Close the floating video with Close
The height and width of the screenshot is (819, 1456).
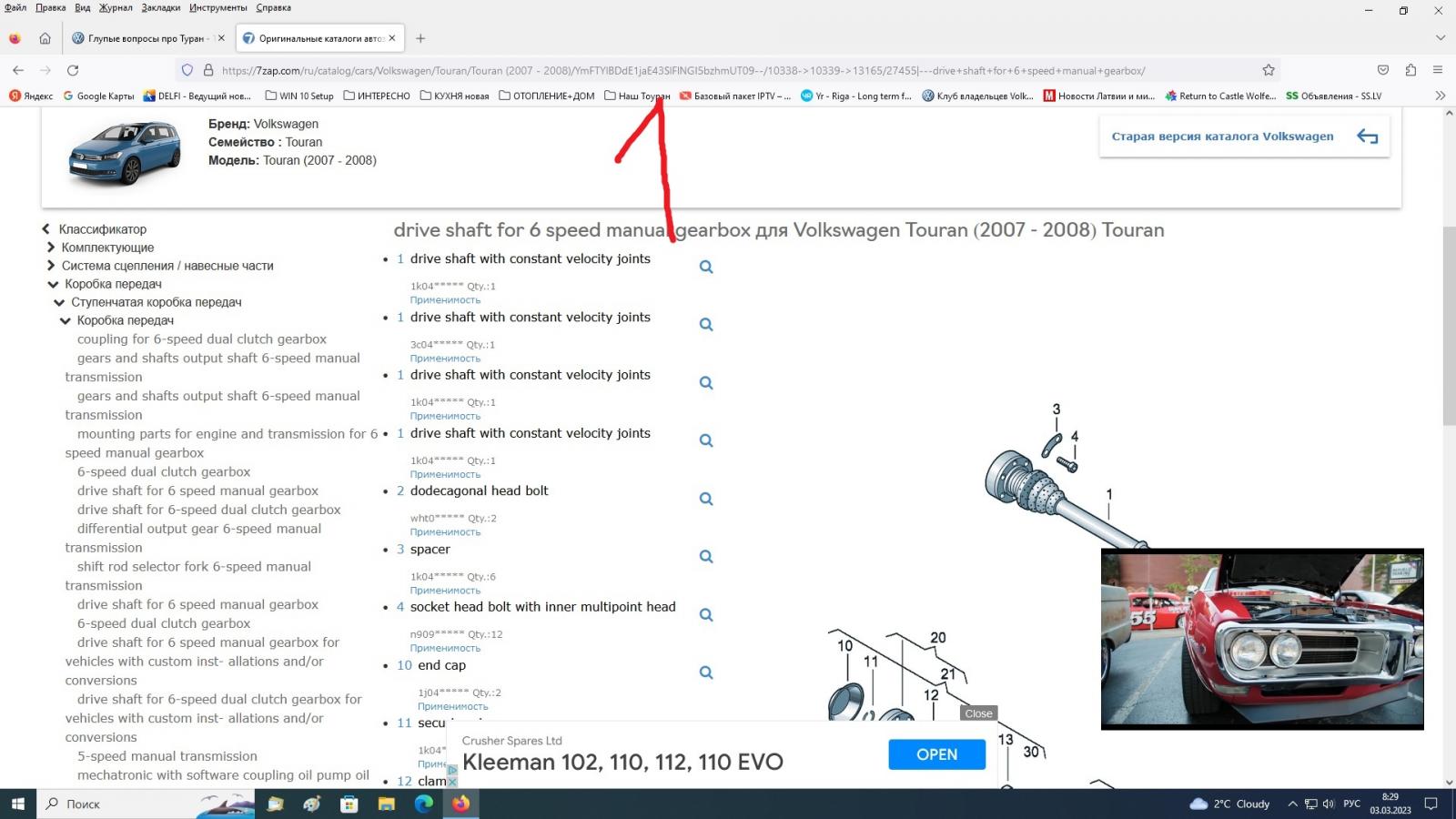click(x=978, y=713)
